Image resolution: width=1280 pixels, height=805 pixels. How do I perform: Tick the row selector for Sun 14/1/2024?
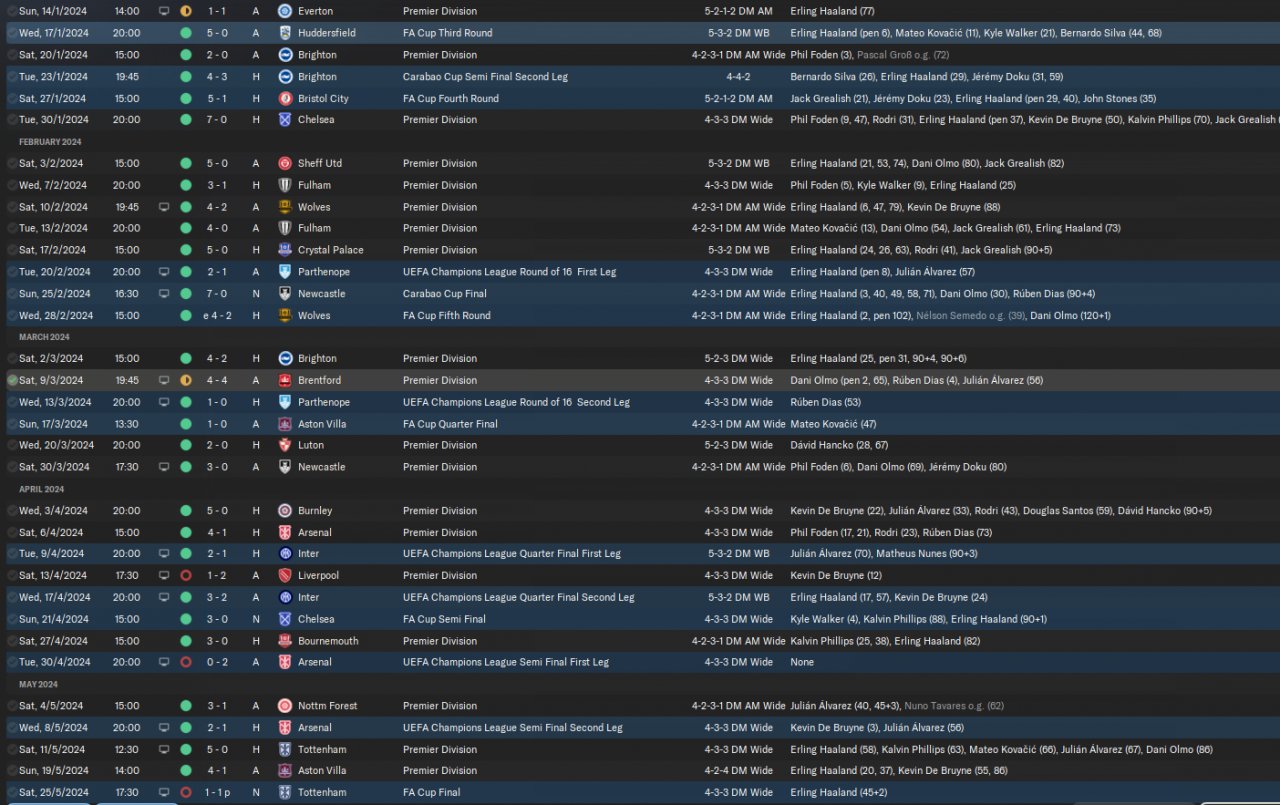(12, 11)
